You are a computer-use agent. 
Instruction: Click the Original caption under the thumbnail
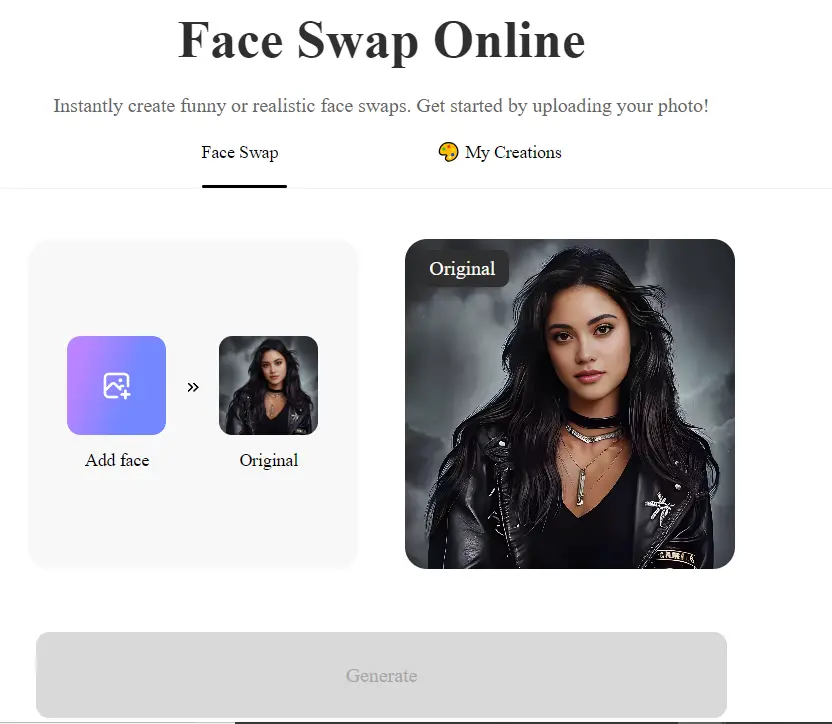pos(269,460)
